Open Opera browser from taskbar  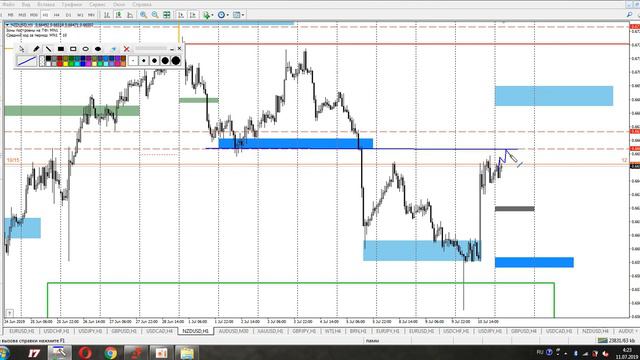tap(85, 353)
